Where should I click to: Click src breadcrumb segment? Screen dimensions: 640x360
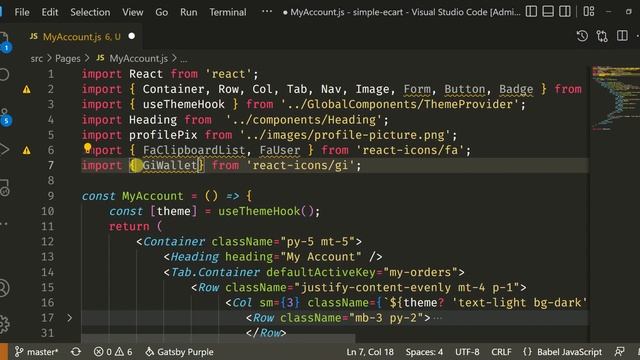(36, 59)
